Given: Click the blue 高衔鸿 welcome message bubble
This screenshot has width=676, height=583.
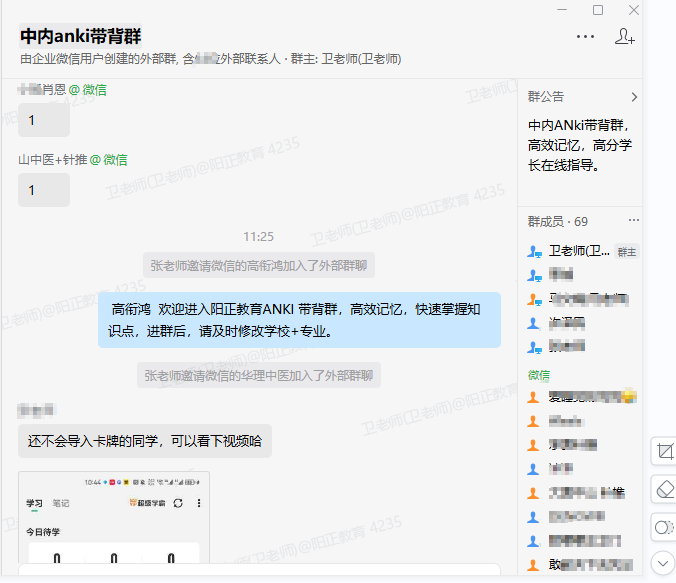Looking at the screenshot, I should pos(299,320).
